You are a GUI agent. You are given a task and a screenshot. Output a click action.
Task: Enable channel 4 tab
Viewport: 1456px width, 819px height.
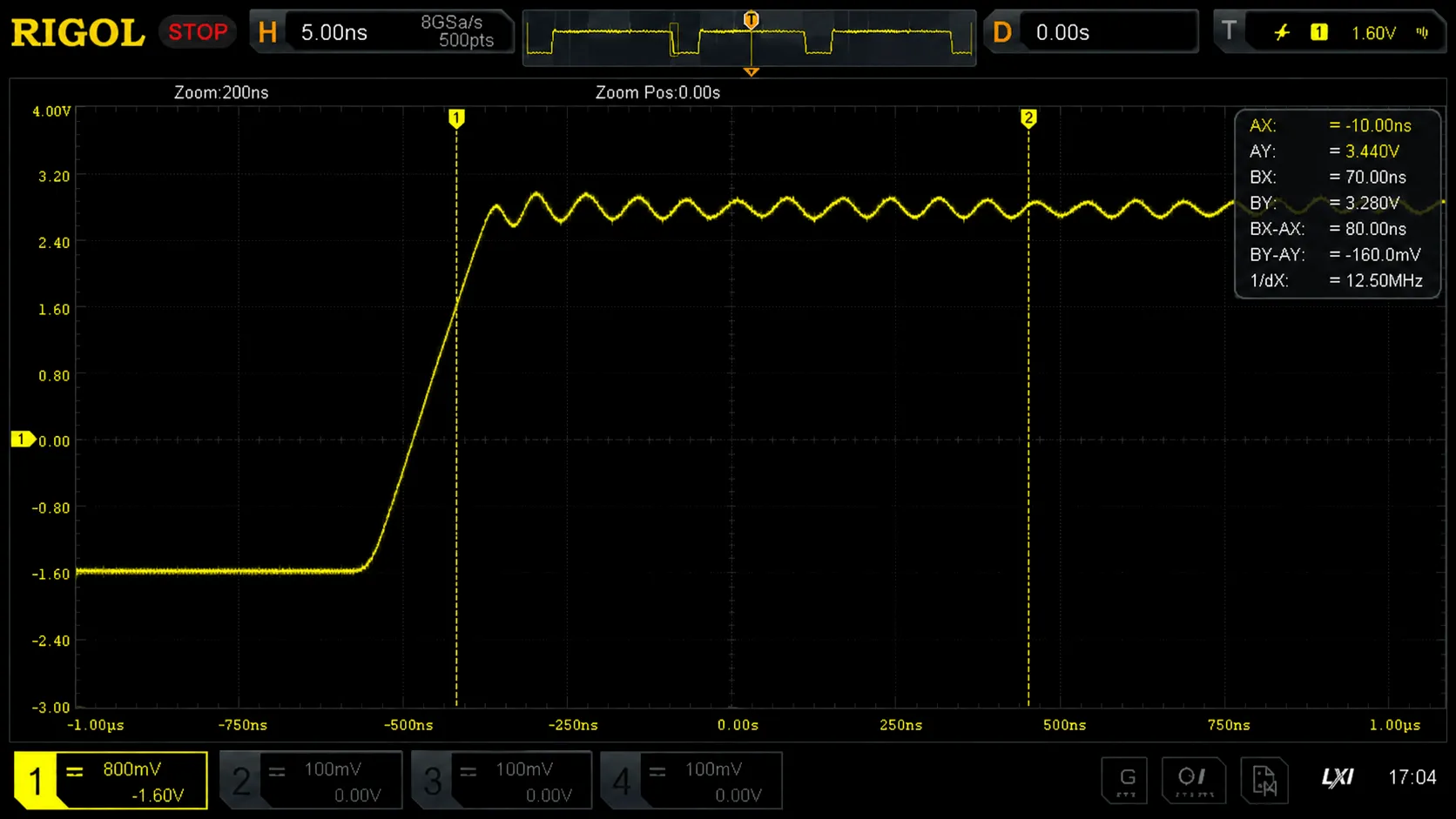[x=691, y=781]
